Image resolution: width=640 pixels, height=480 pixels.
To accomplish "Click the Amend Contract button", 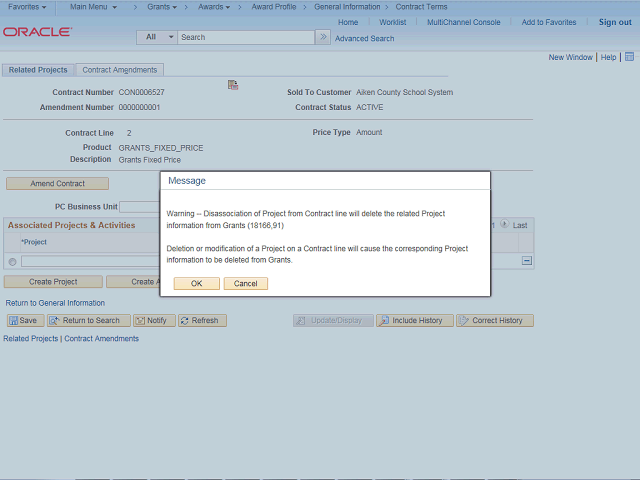I will 58,184.
